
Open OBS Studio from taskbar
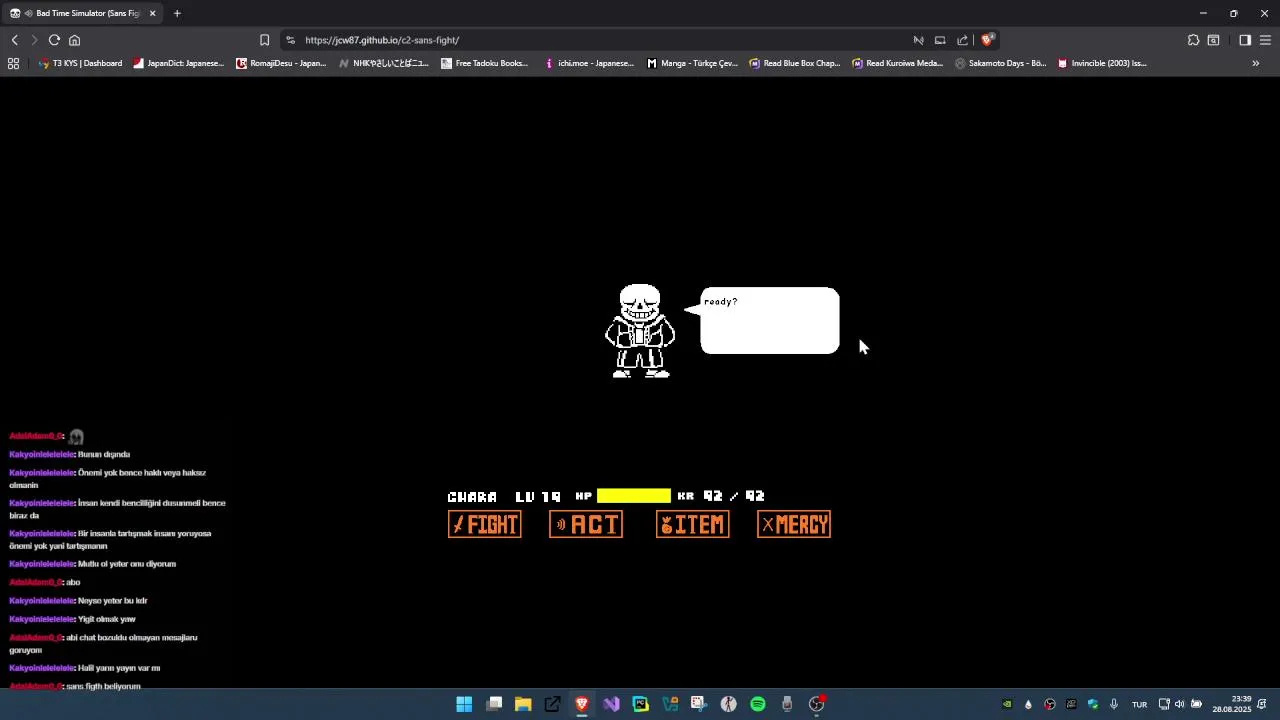point(817,704)
